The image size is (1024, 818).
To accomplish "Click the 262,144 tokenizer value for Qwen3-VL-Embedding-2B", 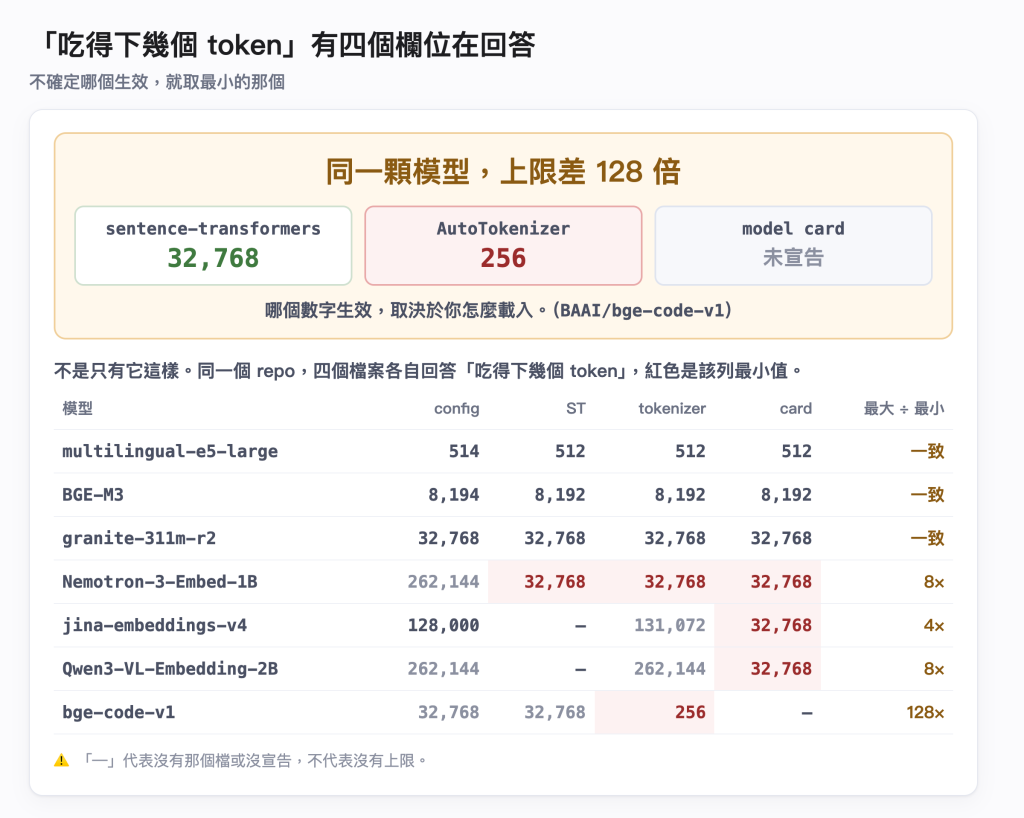I will tap(670, 669).
